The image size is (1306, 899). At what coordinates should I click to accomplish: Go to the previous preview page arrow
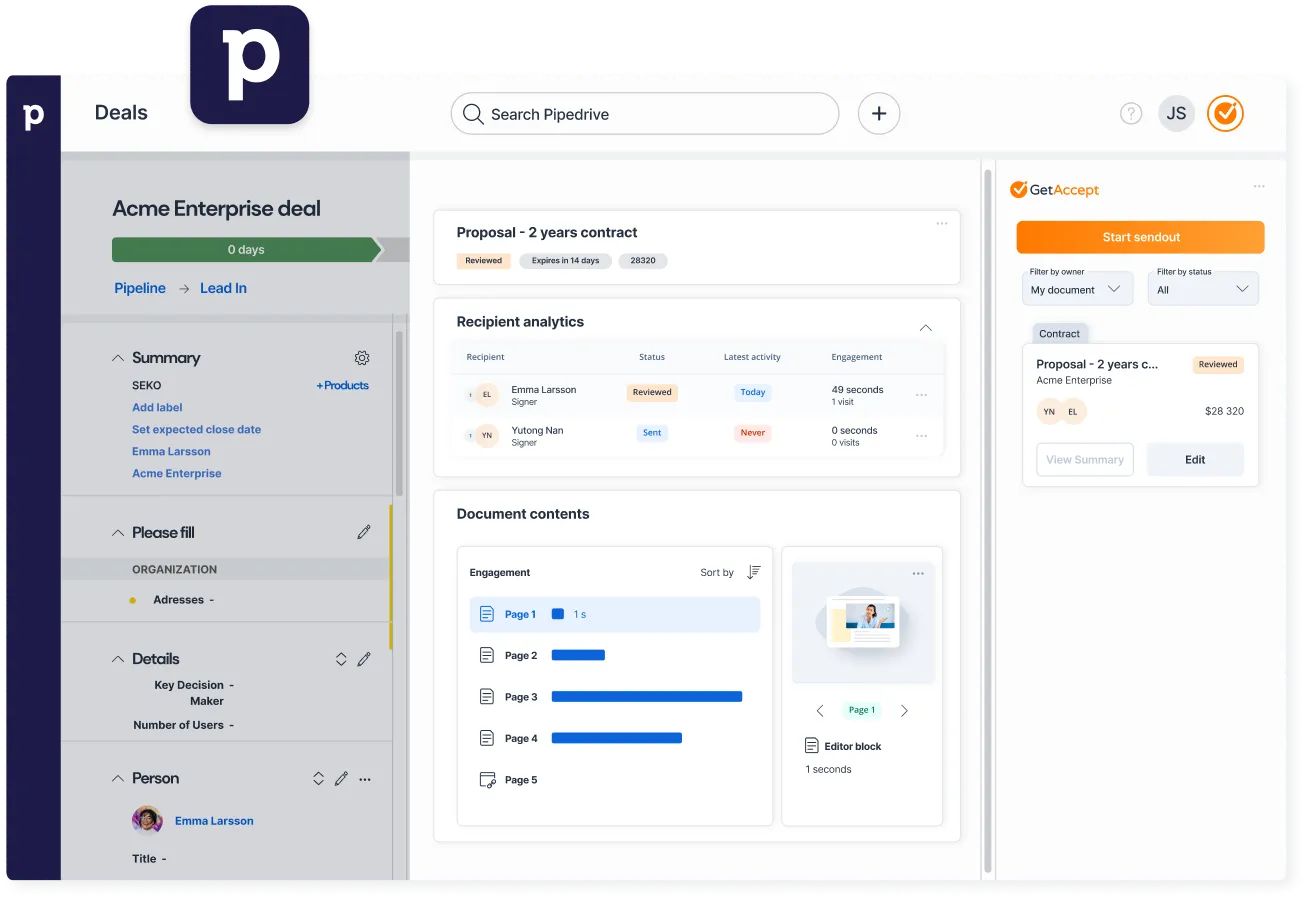[x=820, y=710]
